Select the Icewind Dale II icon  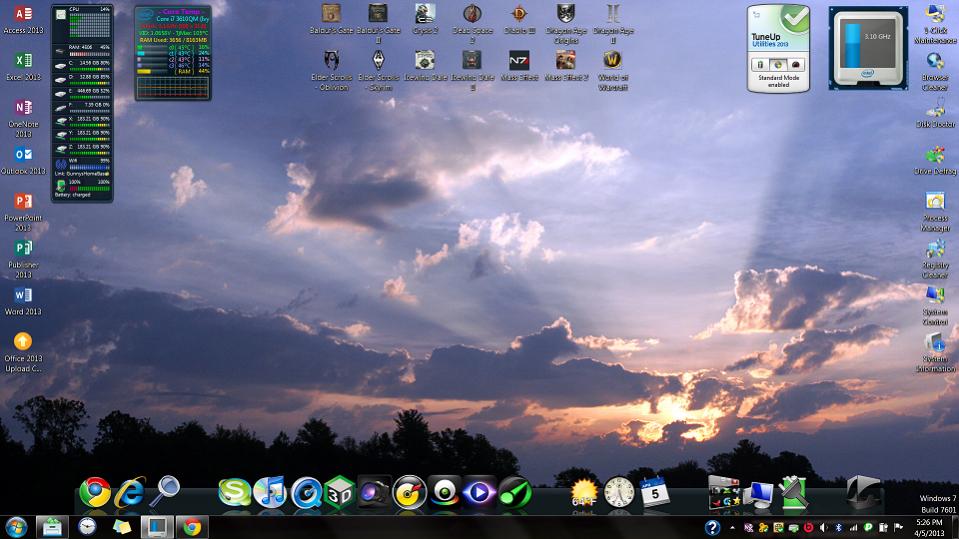point(472,70)
